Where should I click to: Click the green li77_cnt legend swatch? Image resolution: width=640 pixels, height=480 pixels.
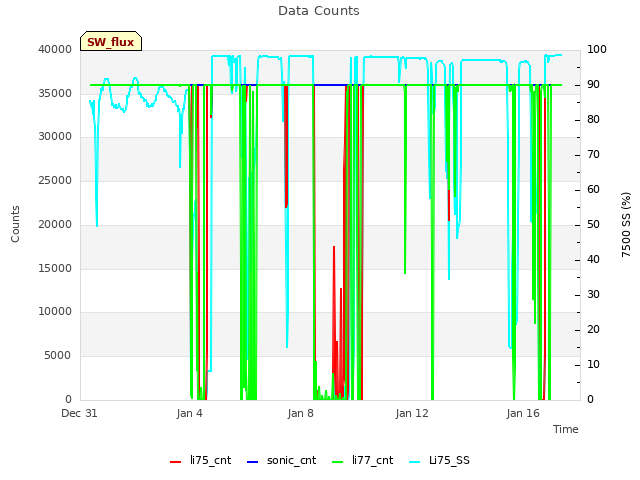point(338,462)
